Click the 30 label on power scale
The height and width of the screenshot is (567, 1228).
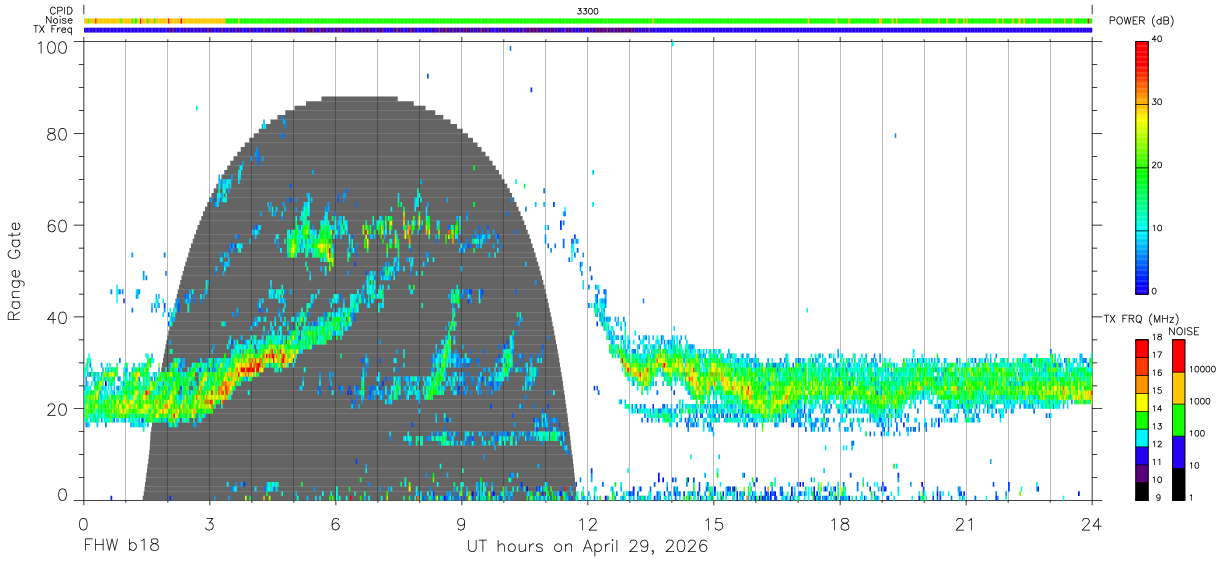[1158, 103]
